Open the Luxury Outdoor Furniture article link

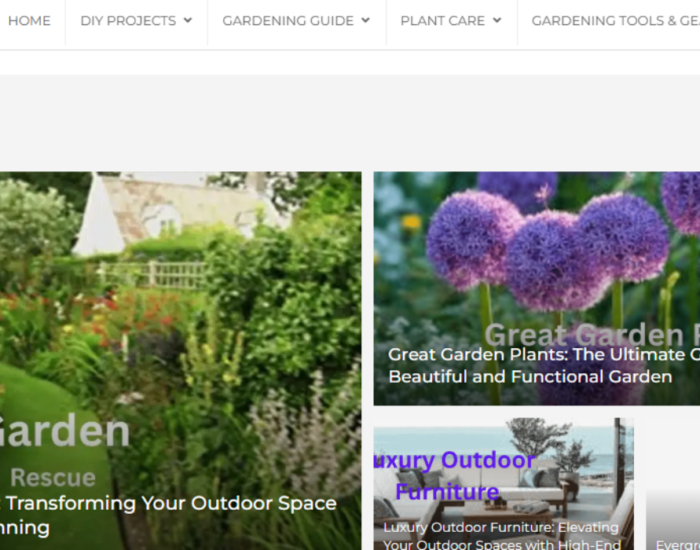501,536
